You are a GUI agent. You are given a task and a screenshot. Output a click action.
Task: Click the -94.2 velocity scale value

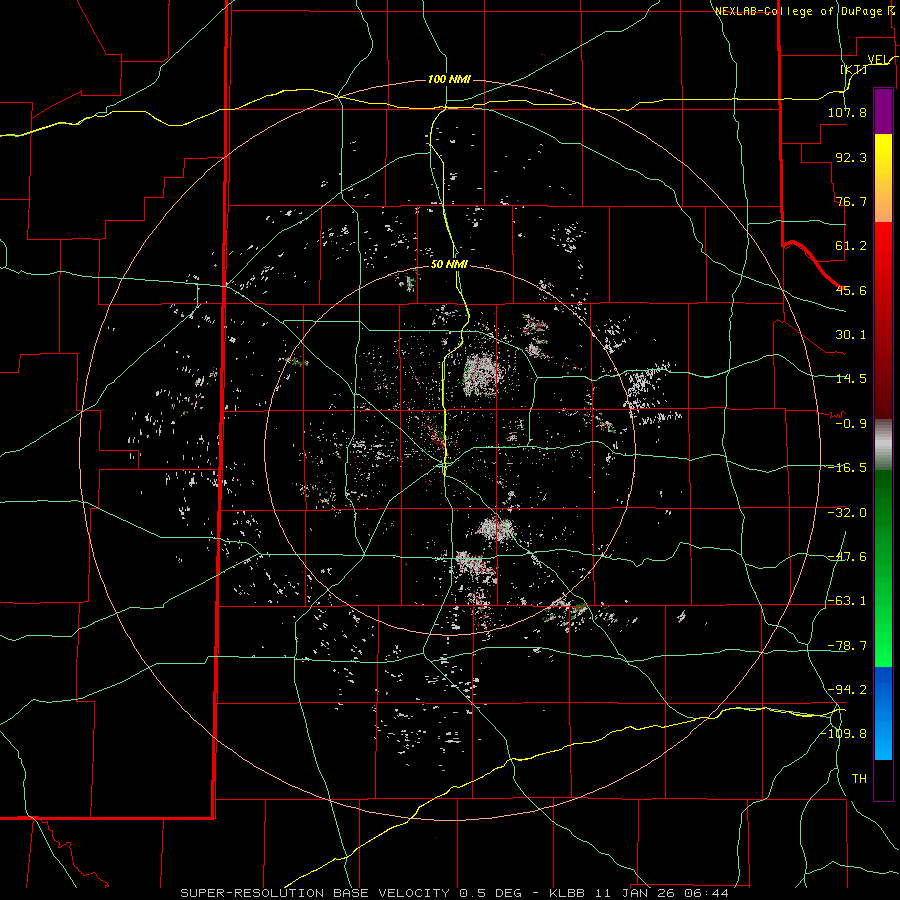coord(847,690)
